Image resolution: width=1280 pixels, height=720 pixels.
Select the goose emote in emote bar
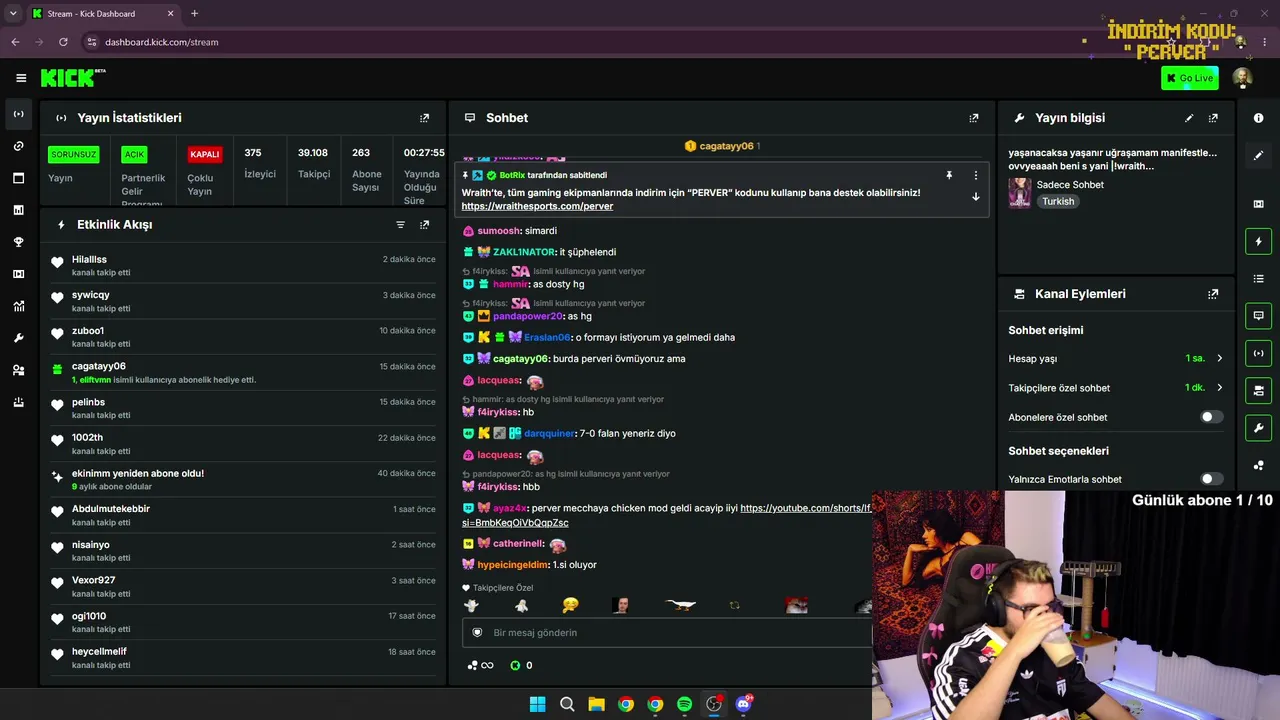[x=680, y=605]
